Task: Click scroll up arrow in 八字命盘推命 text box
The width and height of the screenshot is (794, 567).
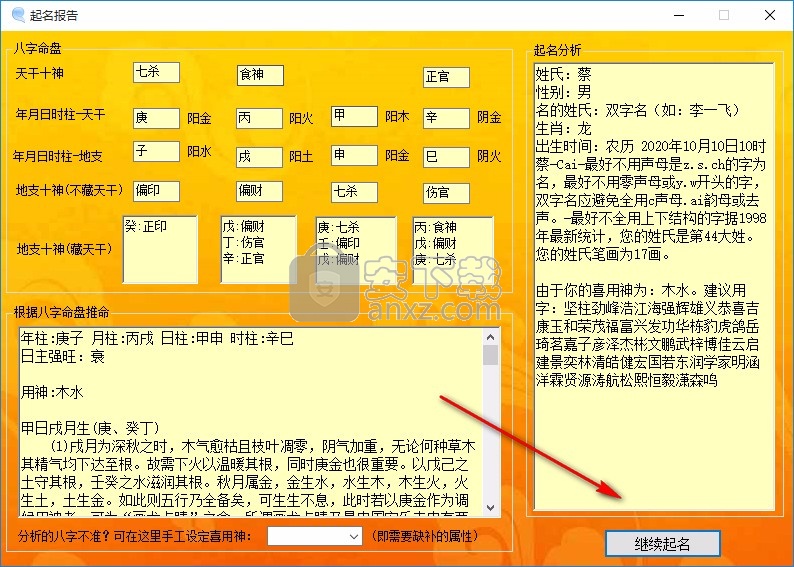Action: pos(490,337)
